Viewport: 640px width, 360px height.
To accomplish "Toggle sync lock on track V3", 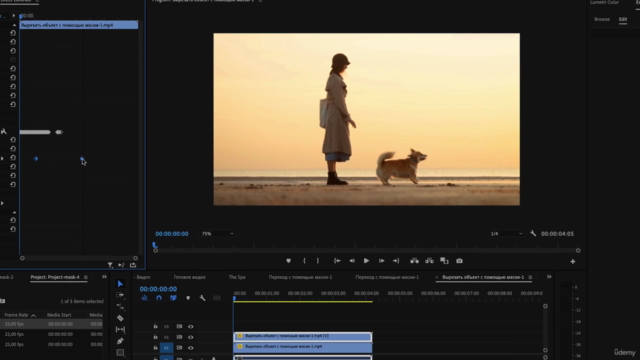I will point(179,327).
